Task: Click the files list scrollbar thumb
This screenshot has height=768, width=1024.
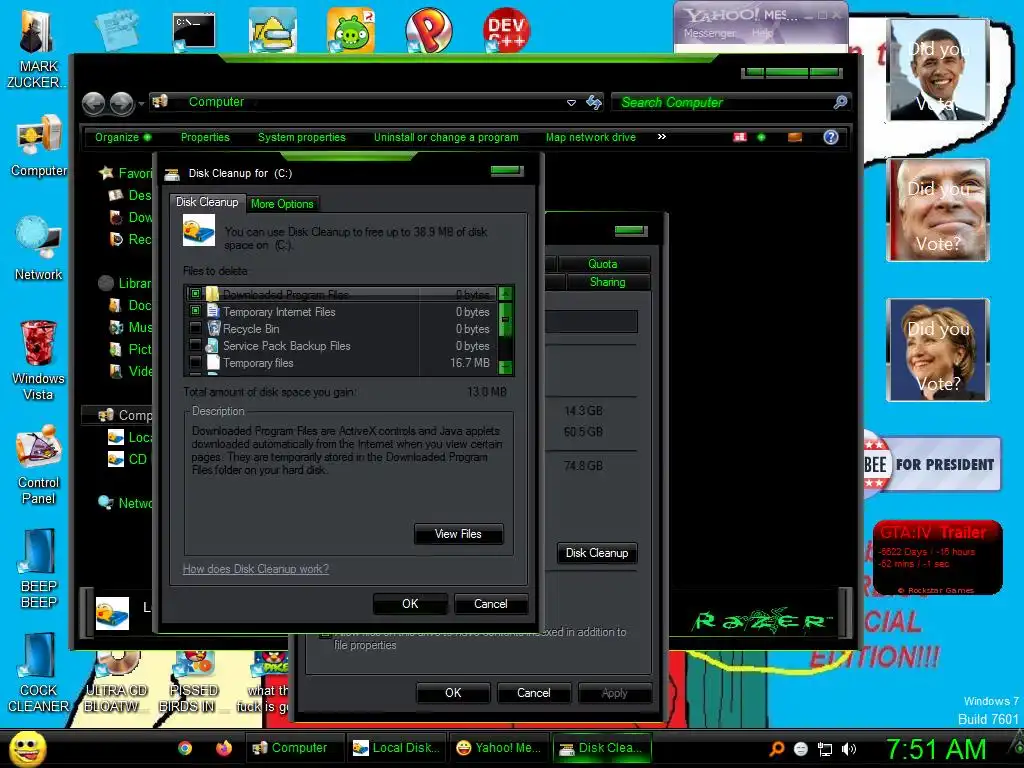Action: pyautogui.click(x=505, y=321)
